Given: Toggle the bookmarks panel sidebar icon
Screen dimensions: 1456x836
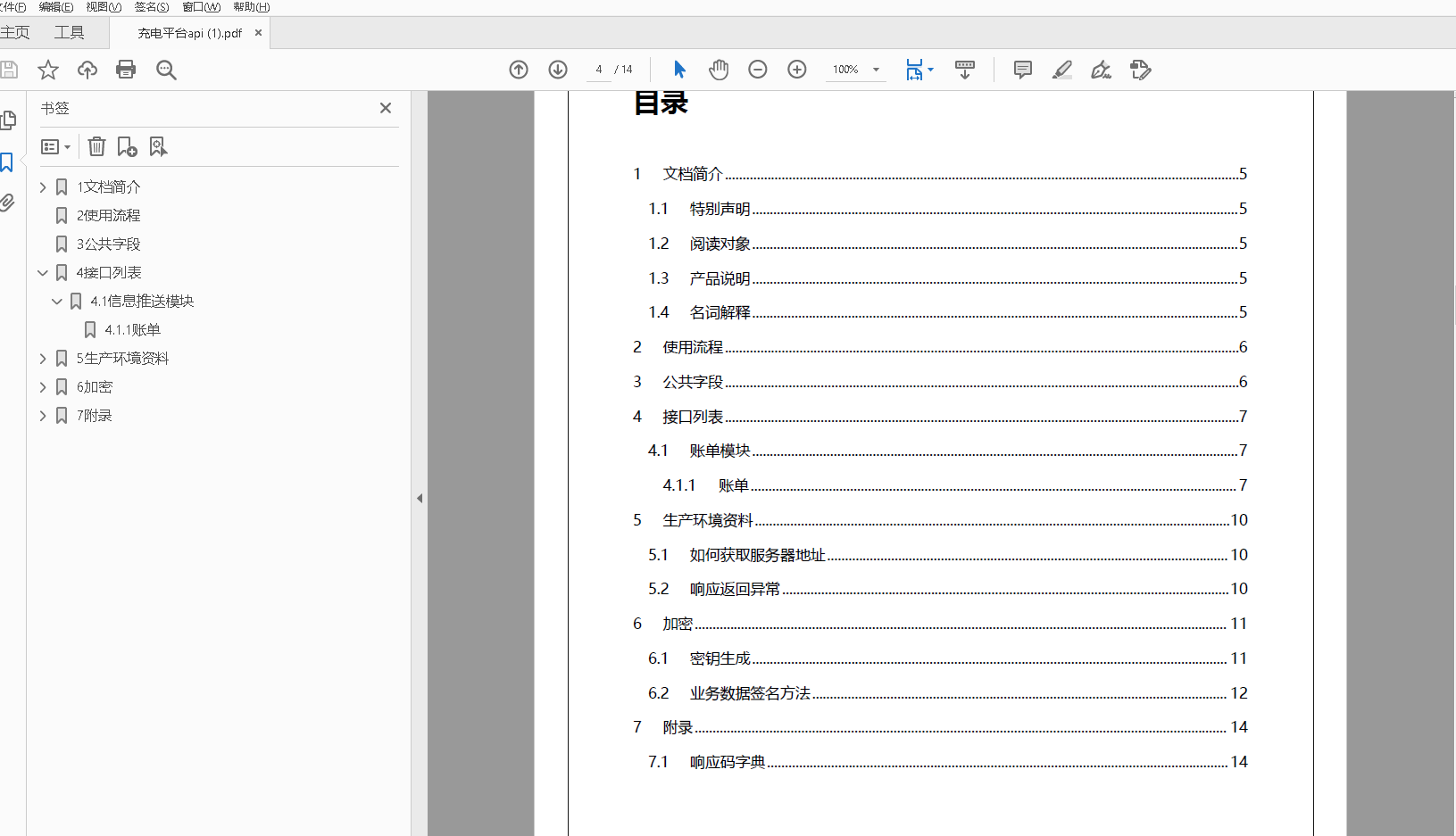Looking at the screenshot, I should (7, 162).
